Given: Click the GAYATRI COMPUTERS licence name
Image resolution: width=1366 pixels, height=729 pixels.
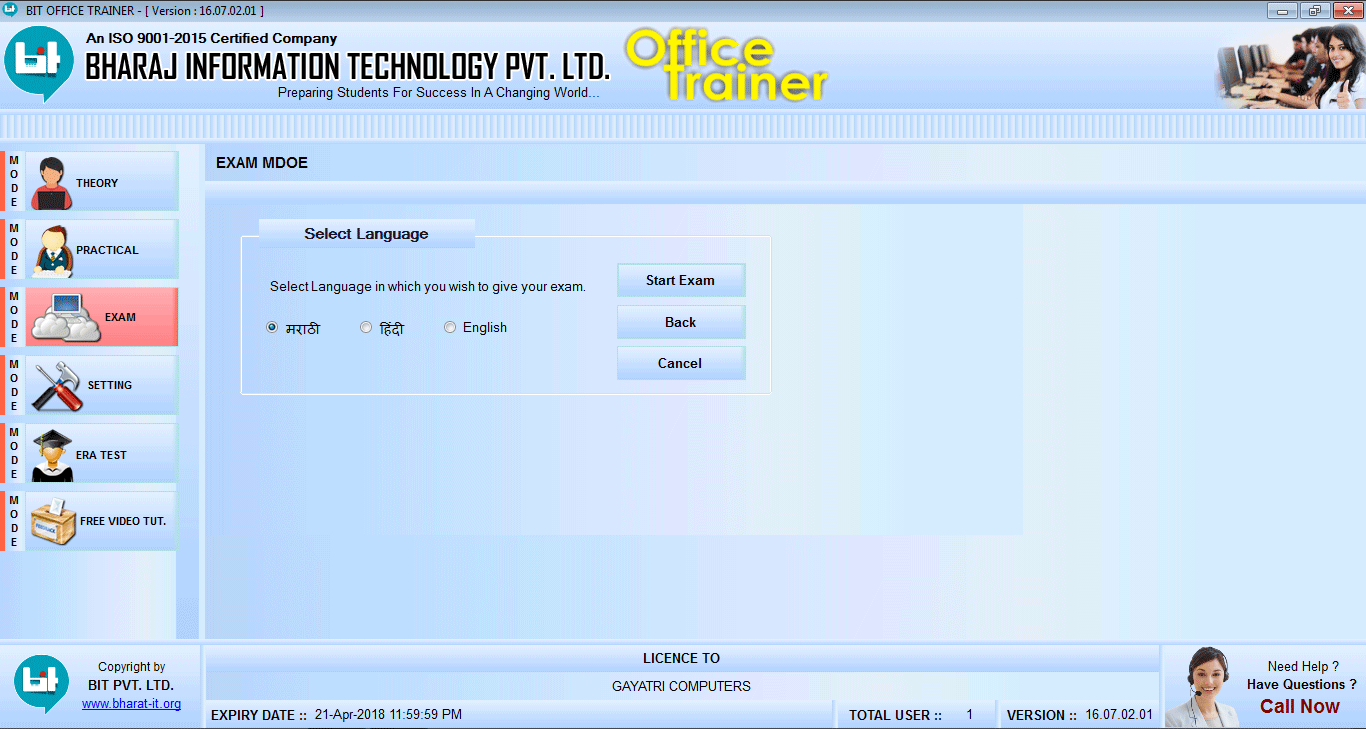Looking at the screenshot, I should (681, 686).
